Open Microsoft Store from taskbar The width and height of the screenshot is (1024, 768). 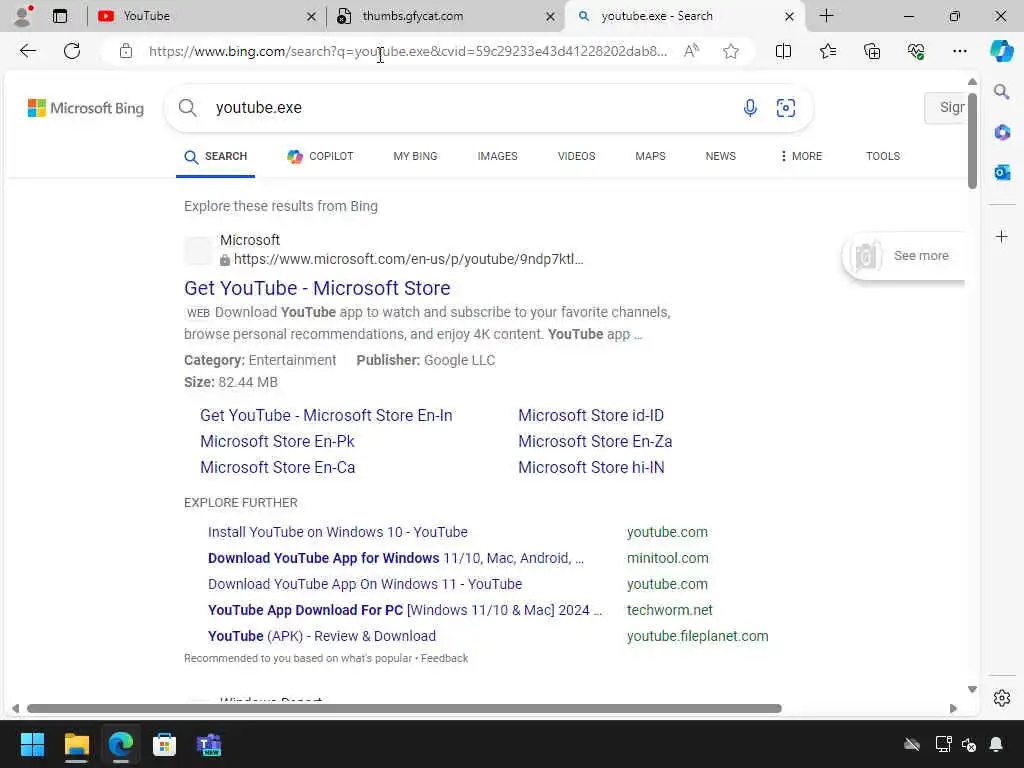(165, 744)
